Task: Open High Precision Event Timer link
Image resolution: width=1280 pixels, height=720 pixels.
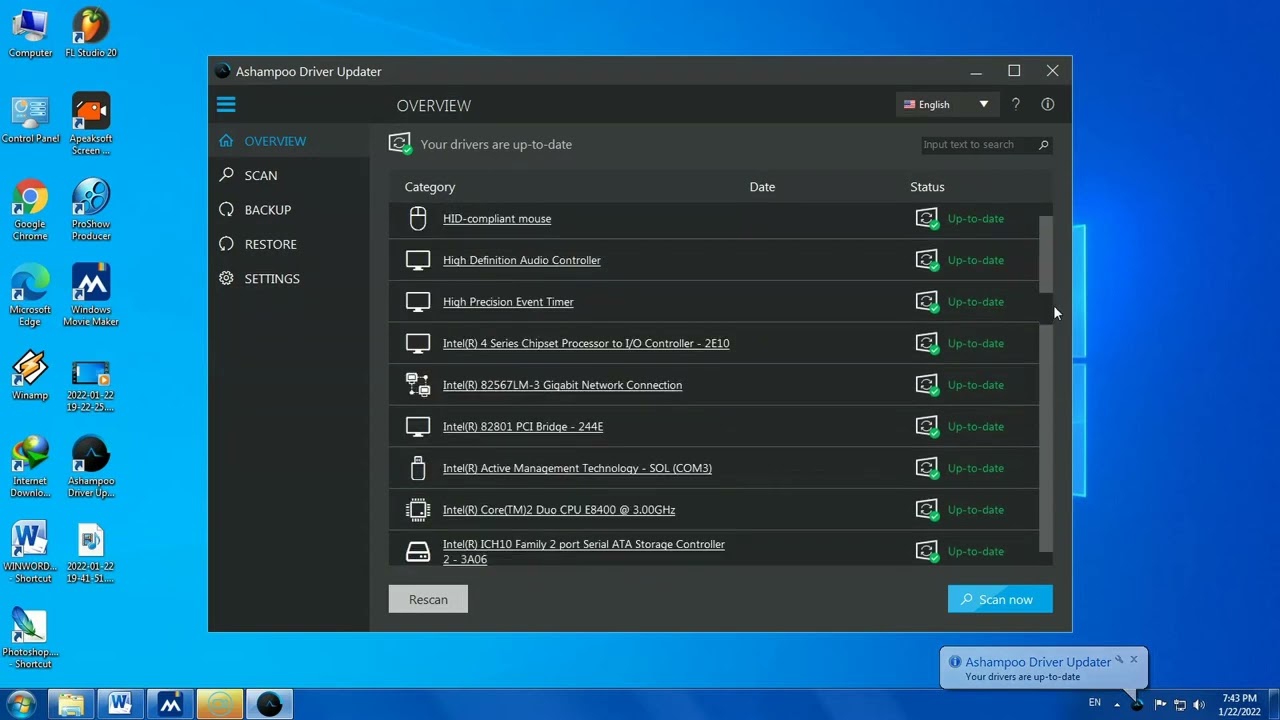Action: click(508, 302)
